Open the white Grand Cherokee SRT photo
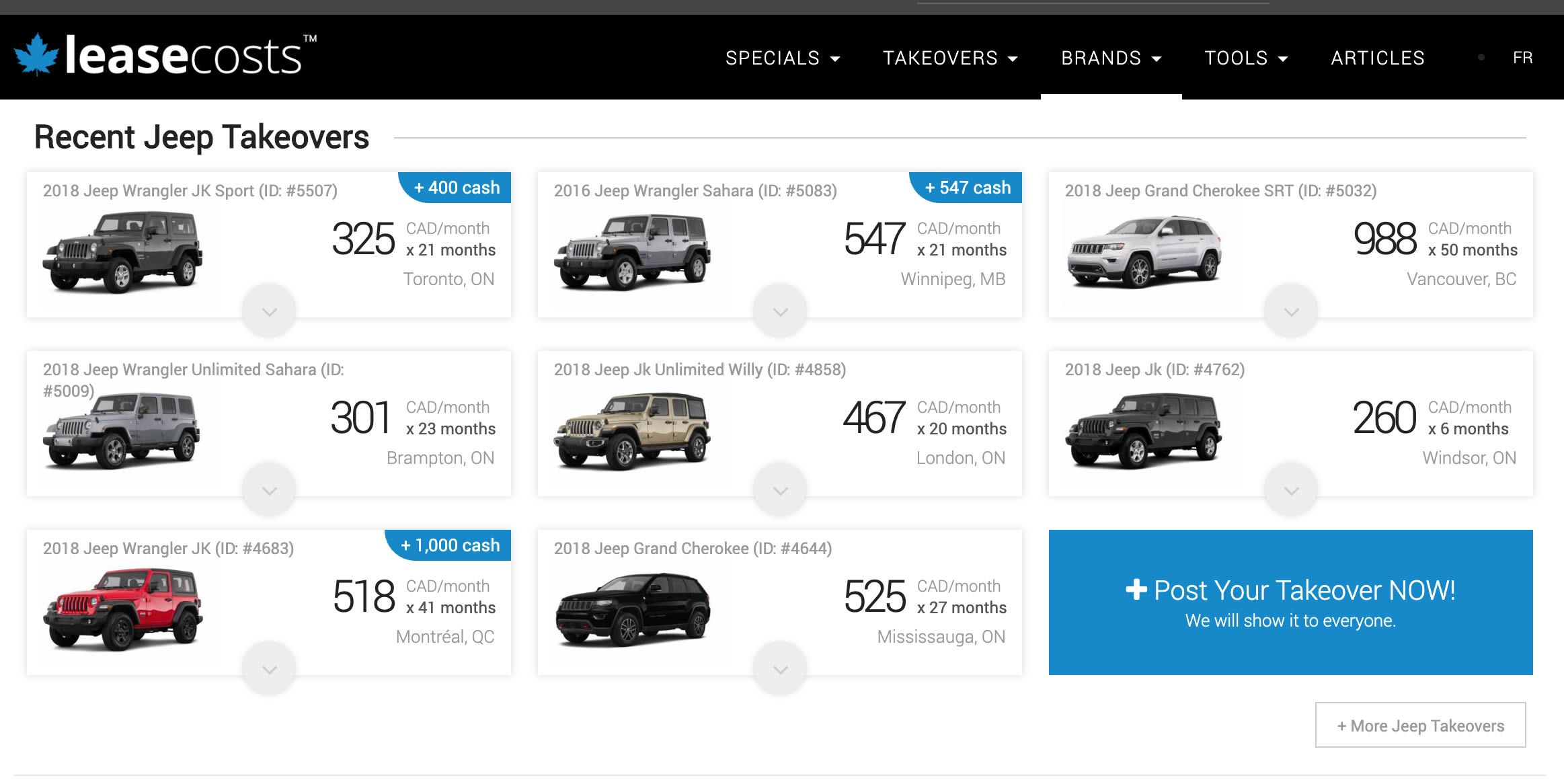1564x784 pixels. 1144,252
